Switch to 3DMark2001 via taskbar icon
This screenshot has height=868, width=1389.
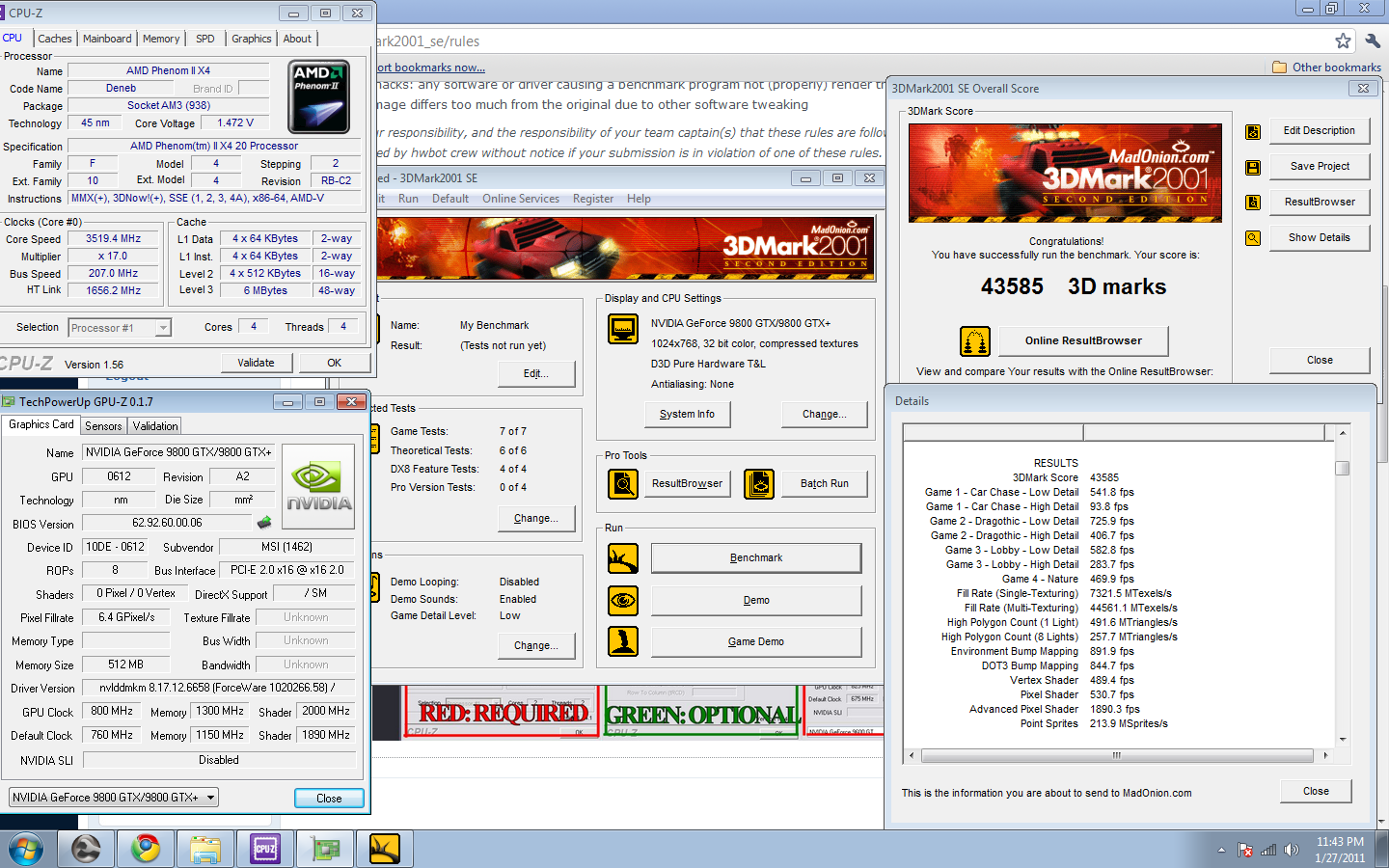384,849
